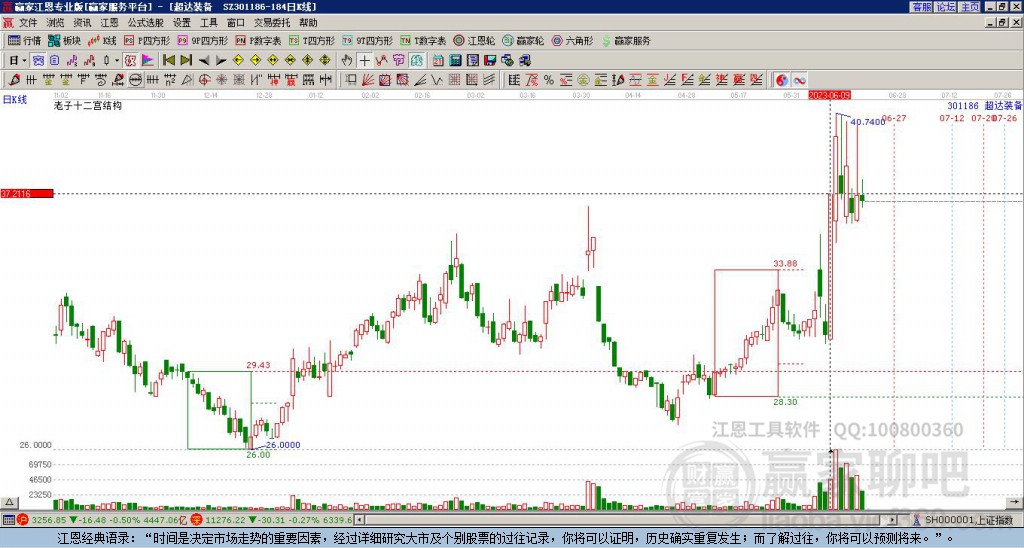The image size is (1024, 548).
Task: Open the 赢家轮 wheel tool
Action: (x=523, y=40)
